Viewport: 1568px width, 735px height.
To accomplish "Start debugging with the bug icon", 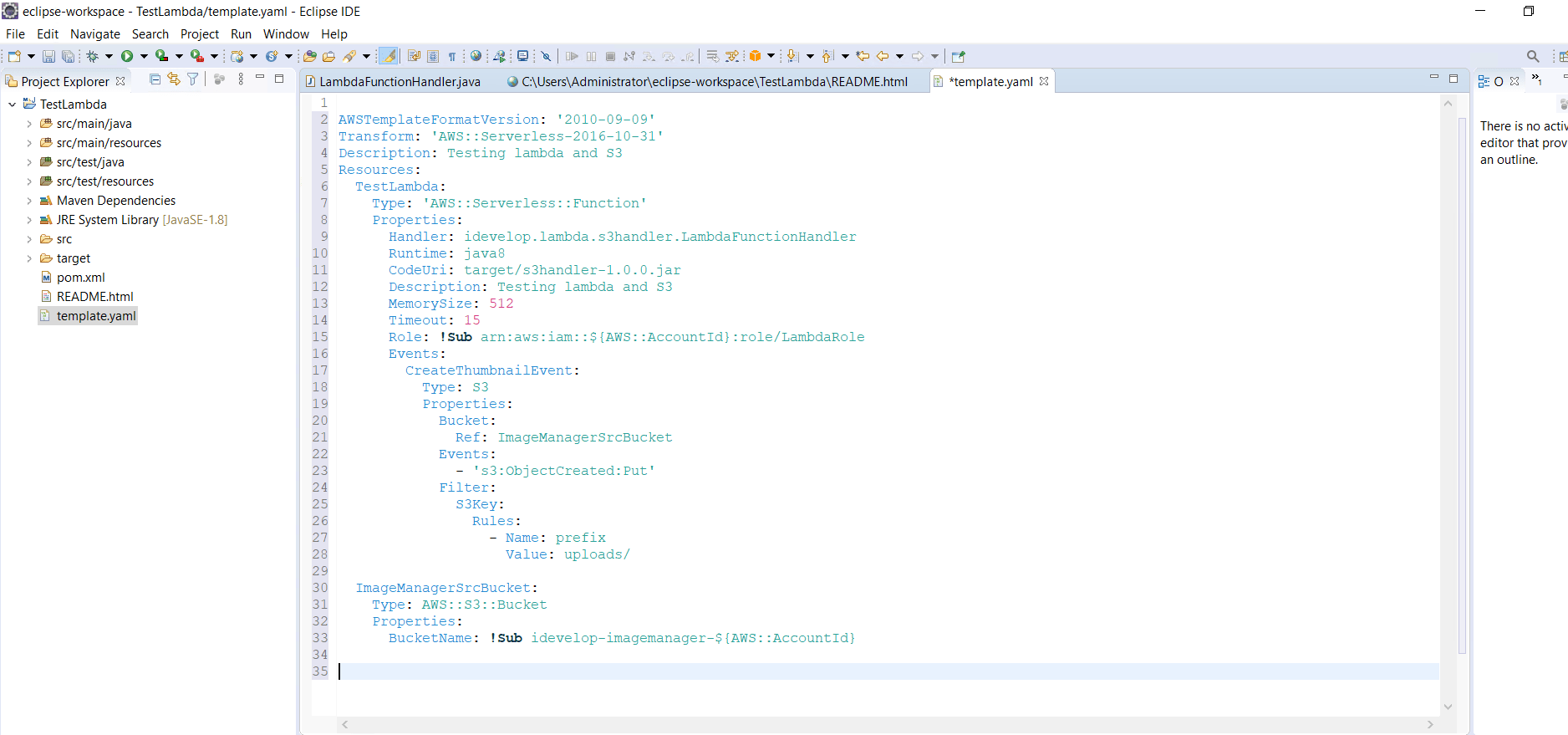I will click(x=92, y=56).
